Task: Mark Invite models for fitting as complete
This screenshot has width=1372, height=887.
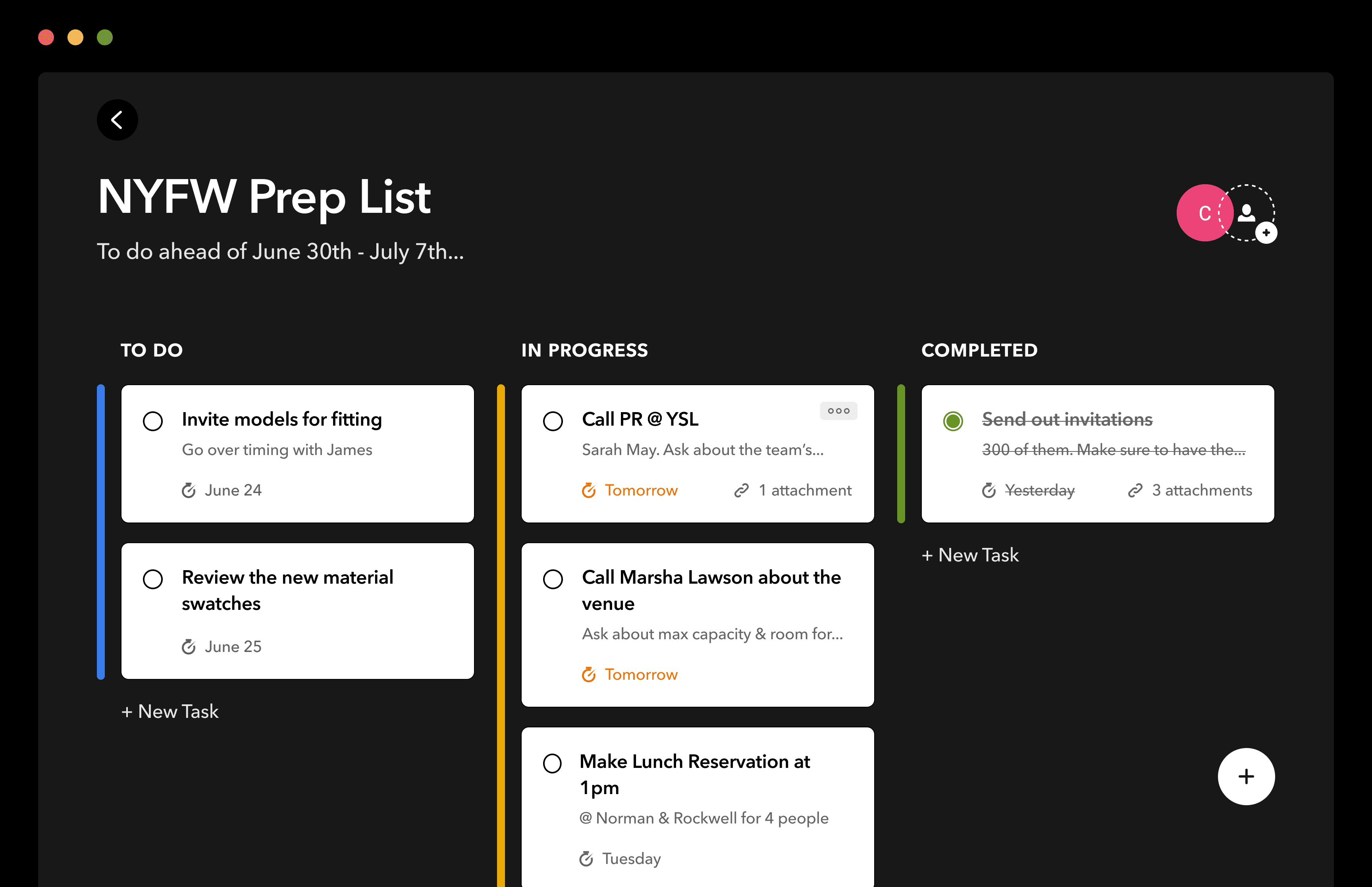Action: [152, 421]
